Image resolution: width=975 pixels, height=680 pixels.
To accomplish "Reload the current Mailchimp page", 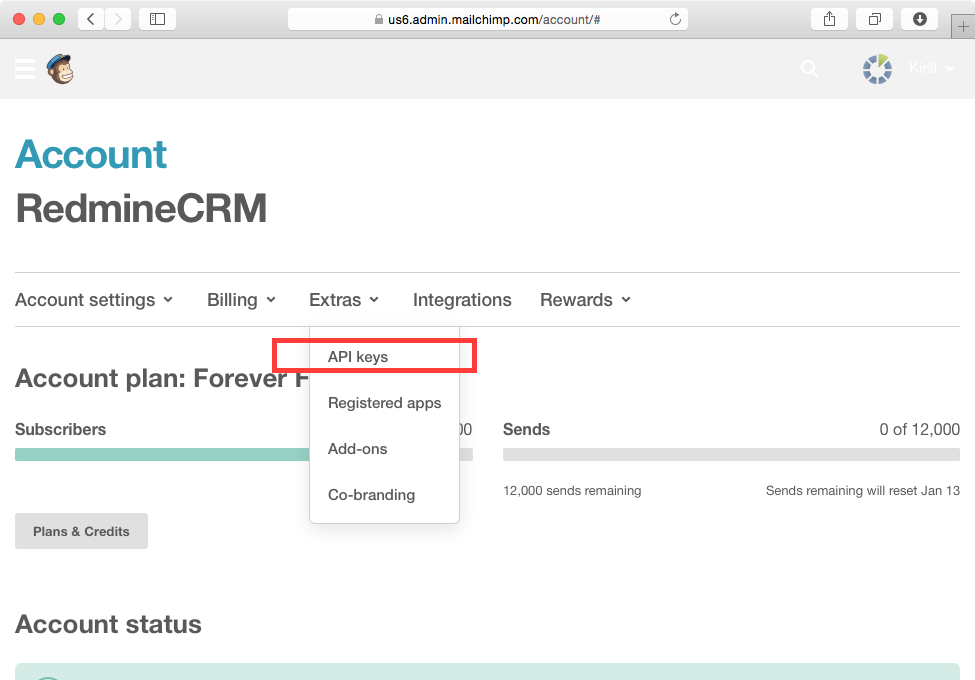I will click(x=675, y=17).
